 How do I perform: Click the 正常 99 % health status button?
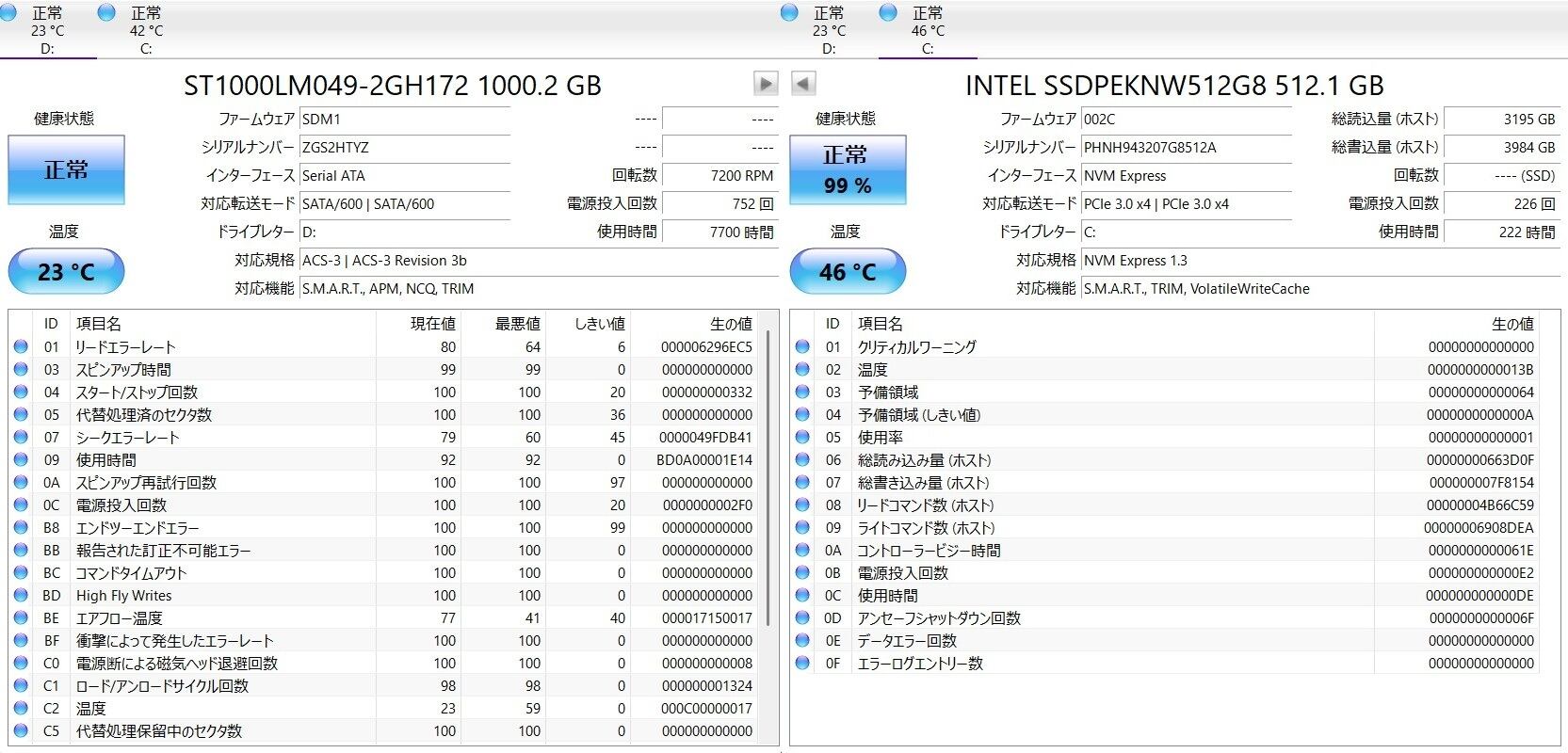pyautogui.click(x=848, y=169)
